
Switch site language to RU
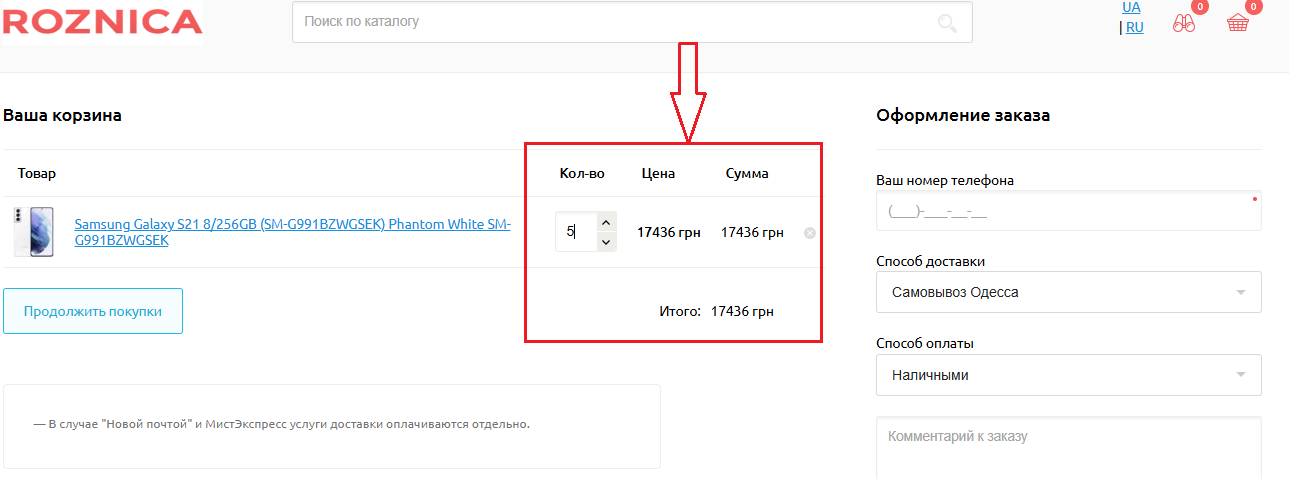click(1134, 28)
